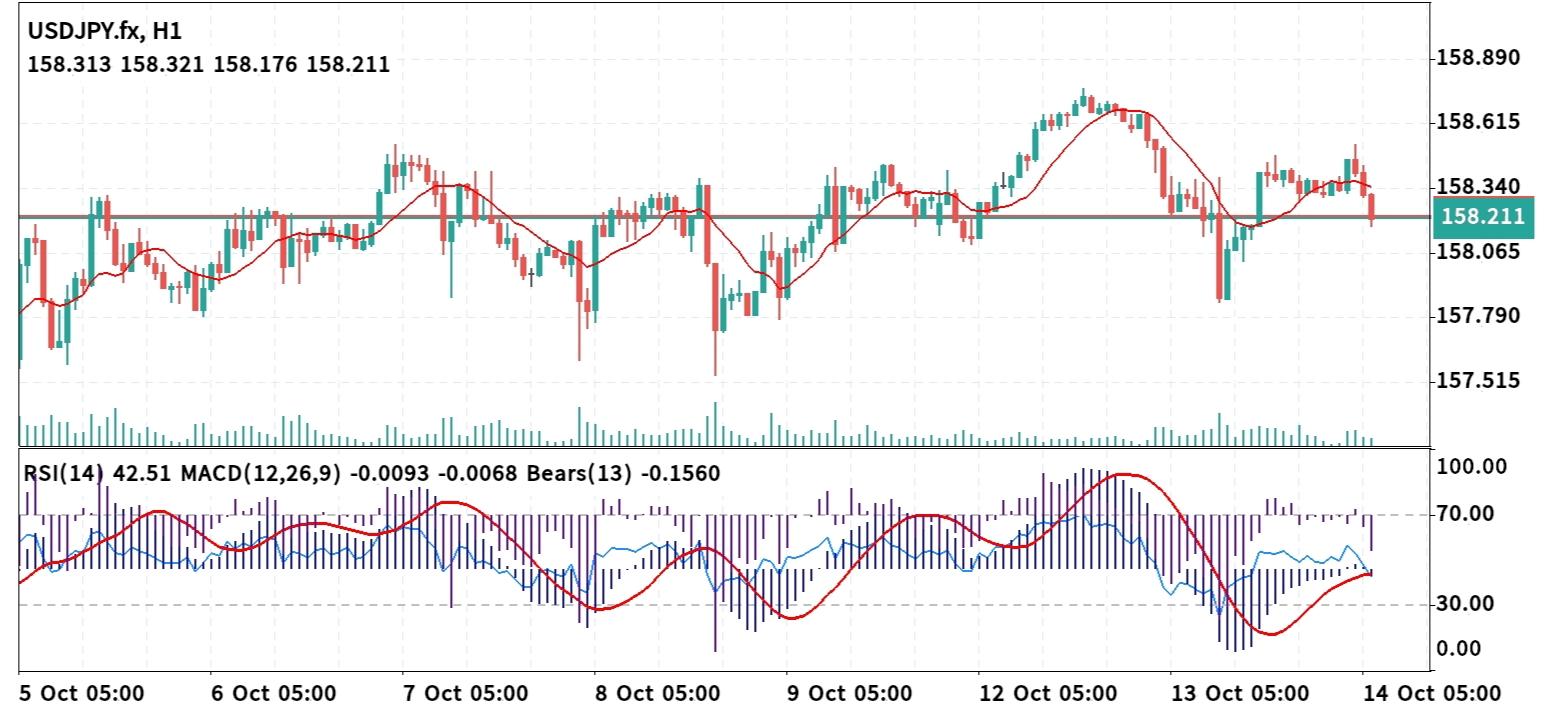Click the 9 Oct 05:00 time axis label
Image resolution: width=1549 pixels, height=720 pixels.
[850, 693]
